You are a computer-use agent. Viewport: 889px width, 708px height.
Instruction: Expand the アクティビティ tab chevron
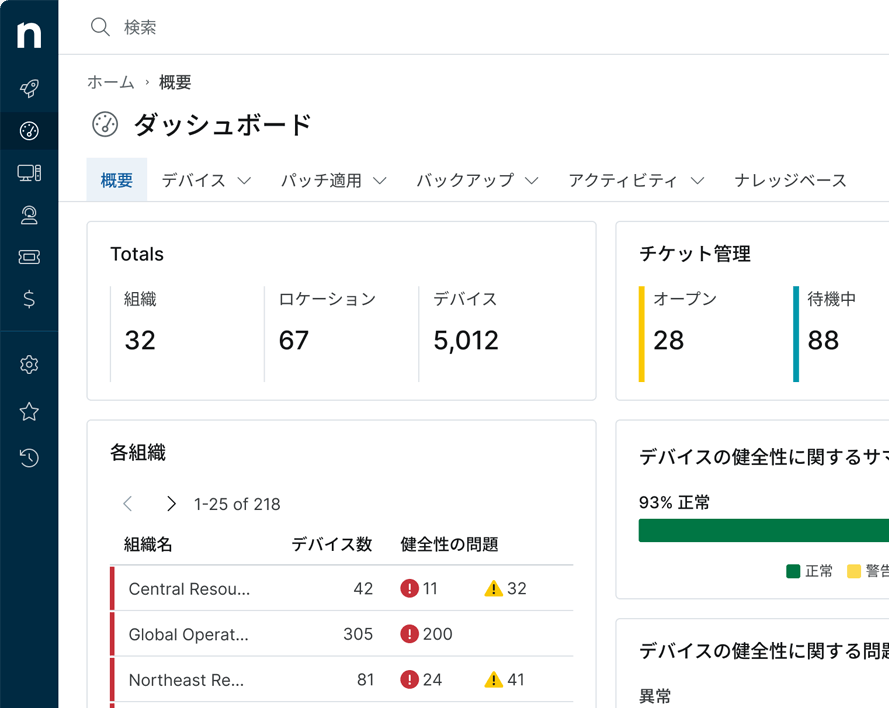tap(697, 181)
